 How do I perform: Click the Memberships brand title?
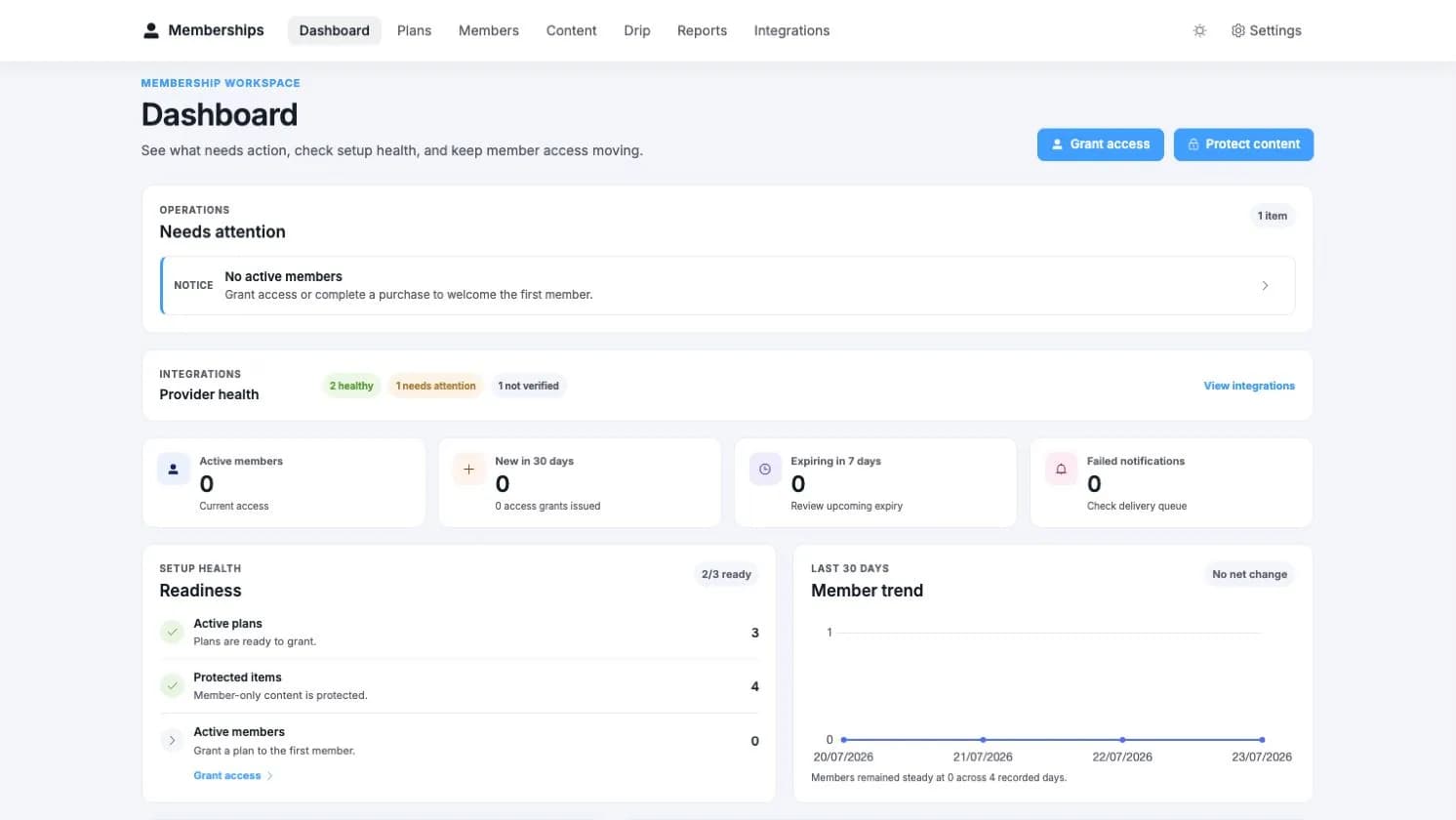(216, 30)
